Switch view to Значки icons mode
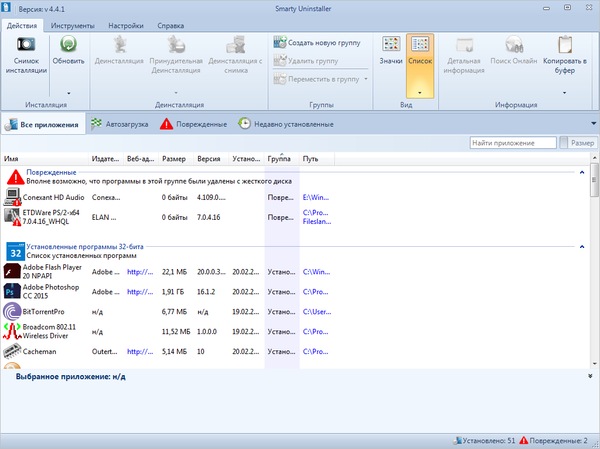Screen dimensions: 600x449 tap(391, 45)
